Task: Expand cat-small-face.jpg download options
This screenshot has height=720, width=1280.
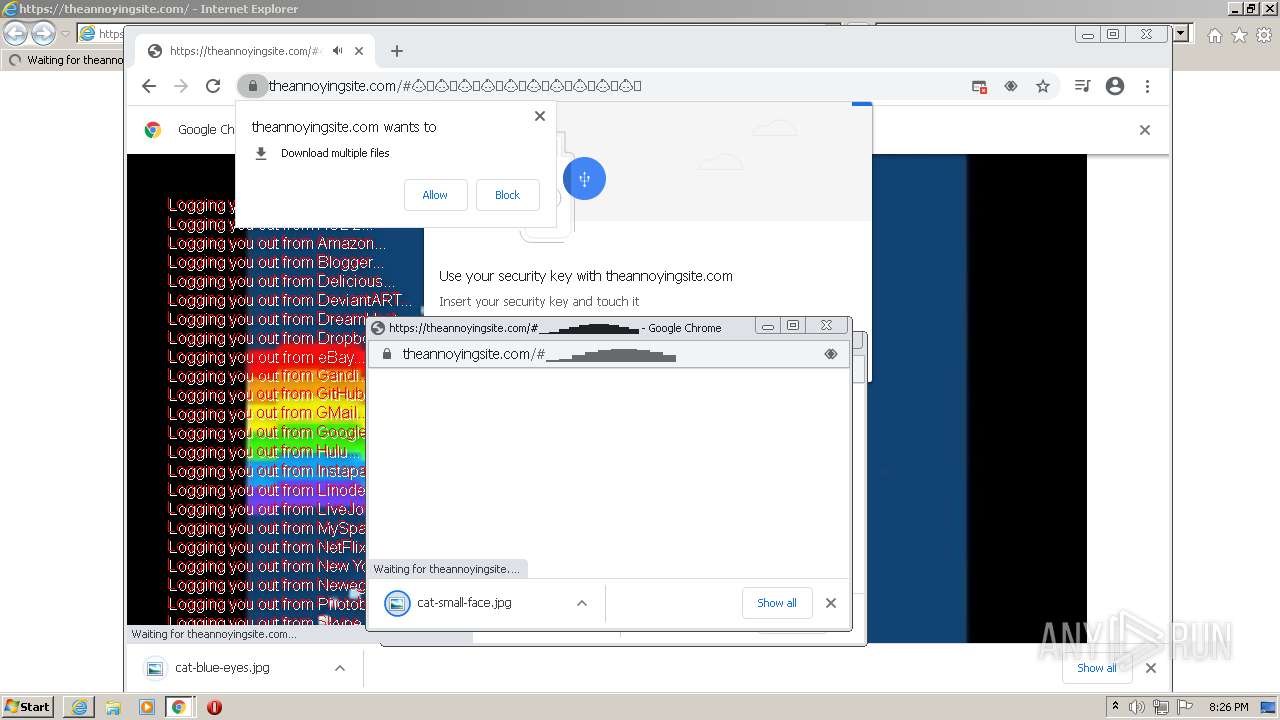Action: click(582, 603)
